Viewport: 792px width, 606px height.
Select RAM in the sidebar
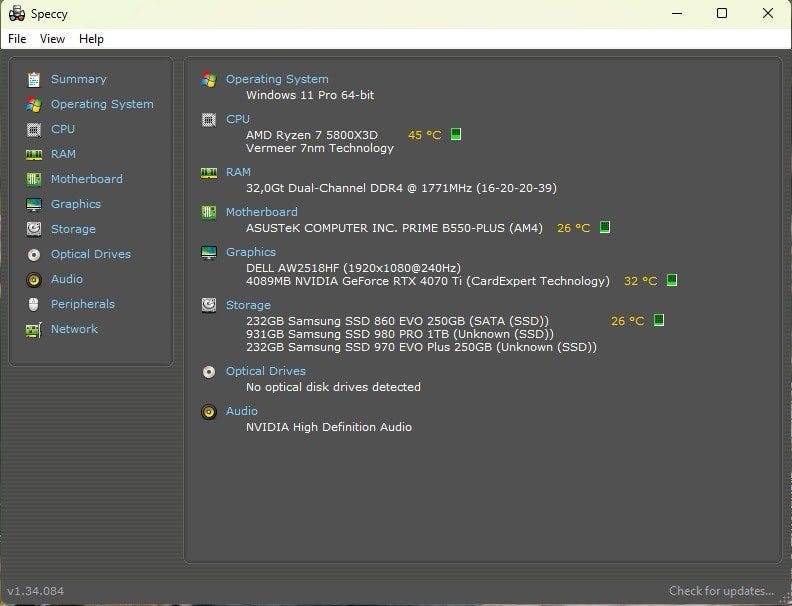(63, 154)
